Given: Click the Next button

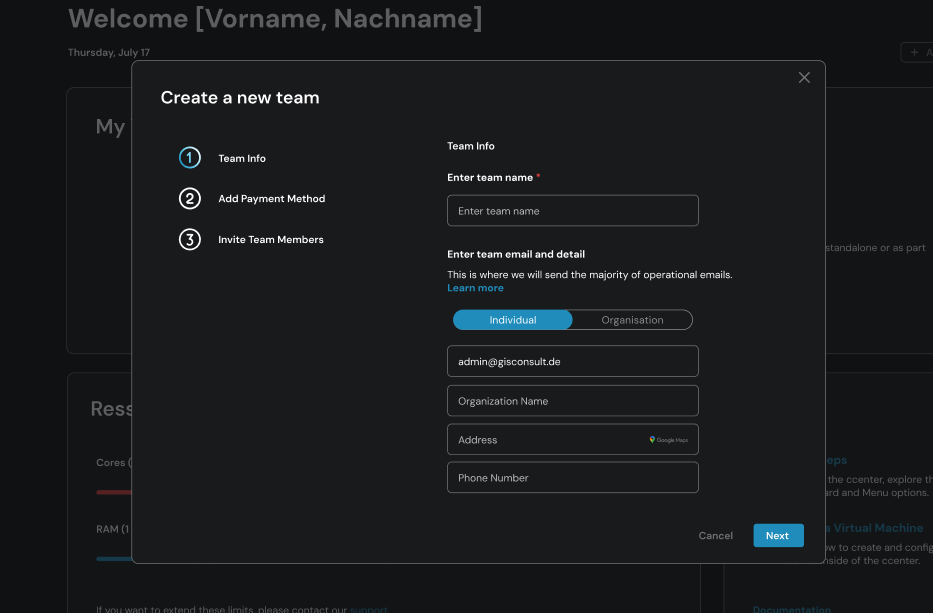Looking at the screenshot, I should coord(777,536).
